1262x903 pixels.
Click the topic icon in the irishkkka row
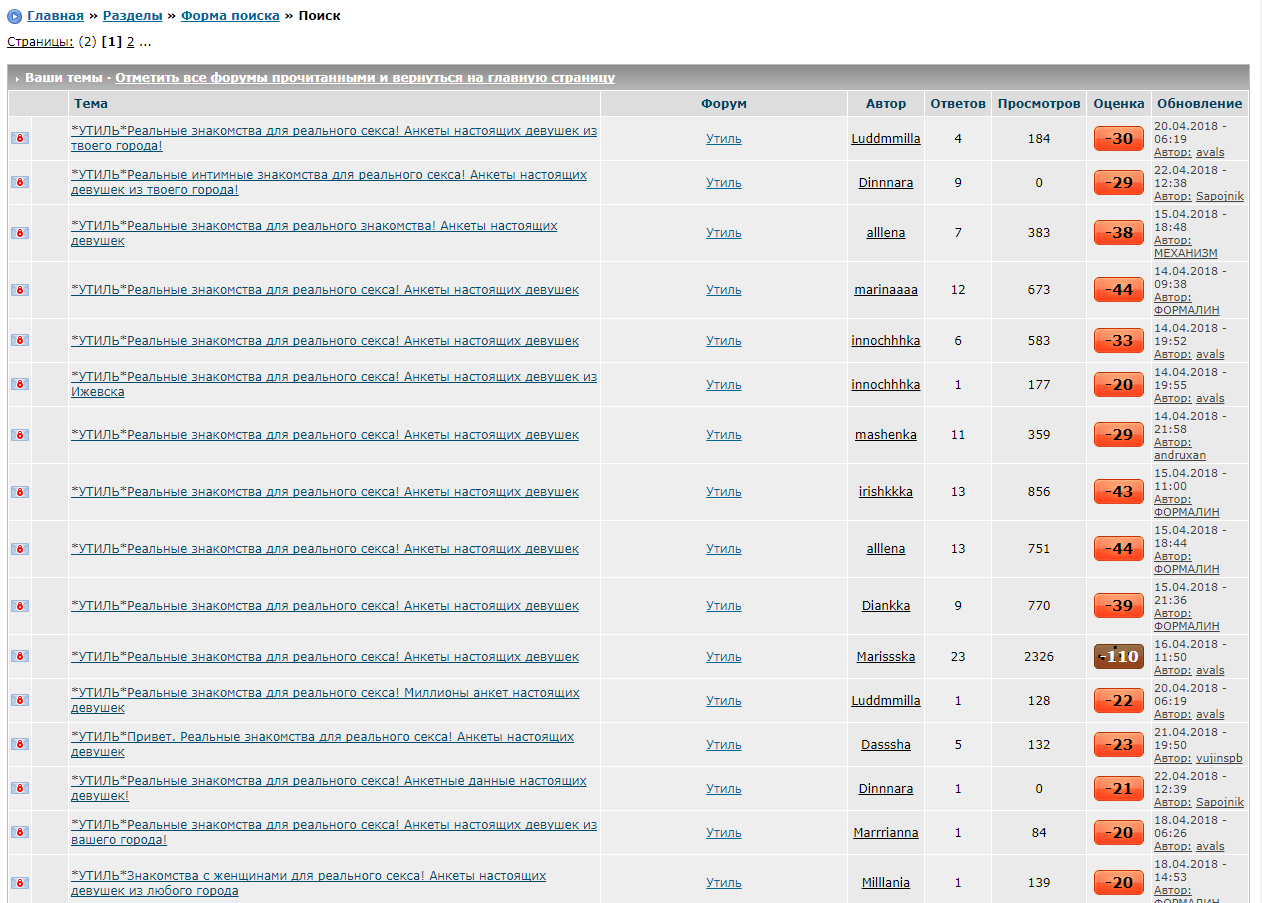pos(20,491)
